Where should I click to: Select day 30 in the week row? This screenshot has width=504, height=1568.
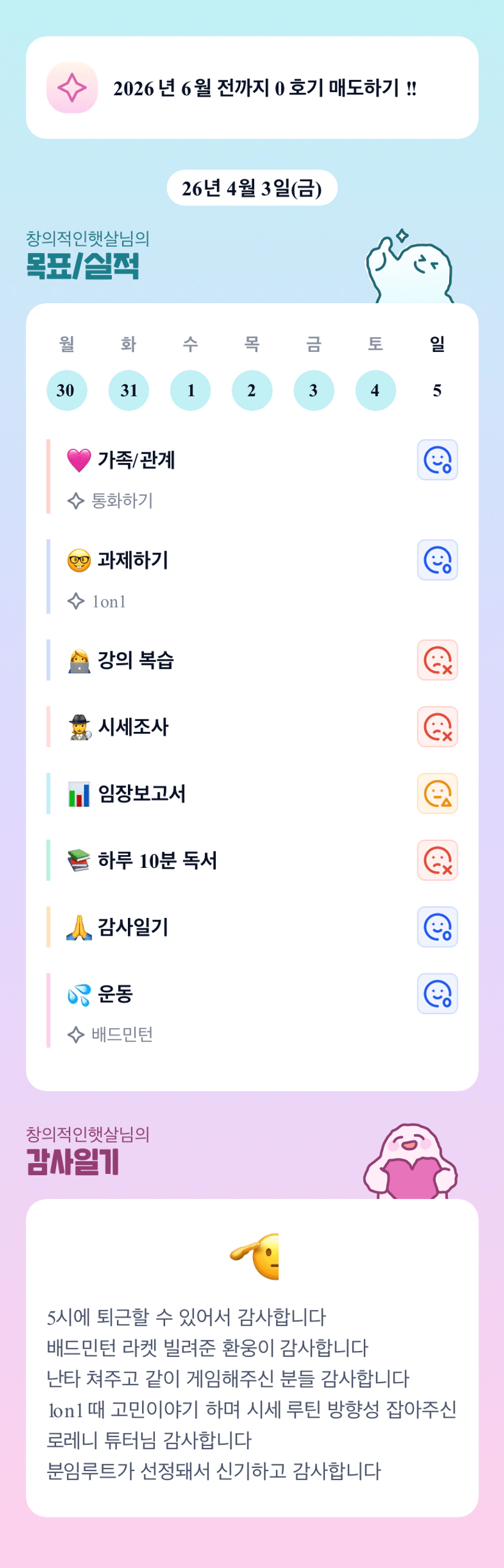[66, 390]
